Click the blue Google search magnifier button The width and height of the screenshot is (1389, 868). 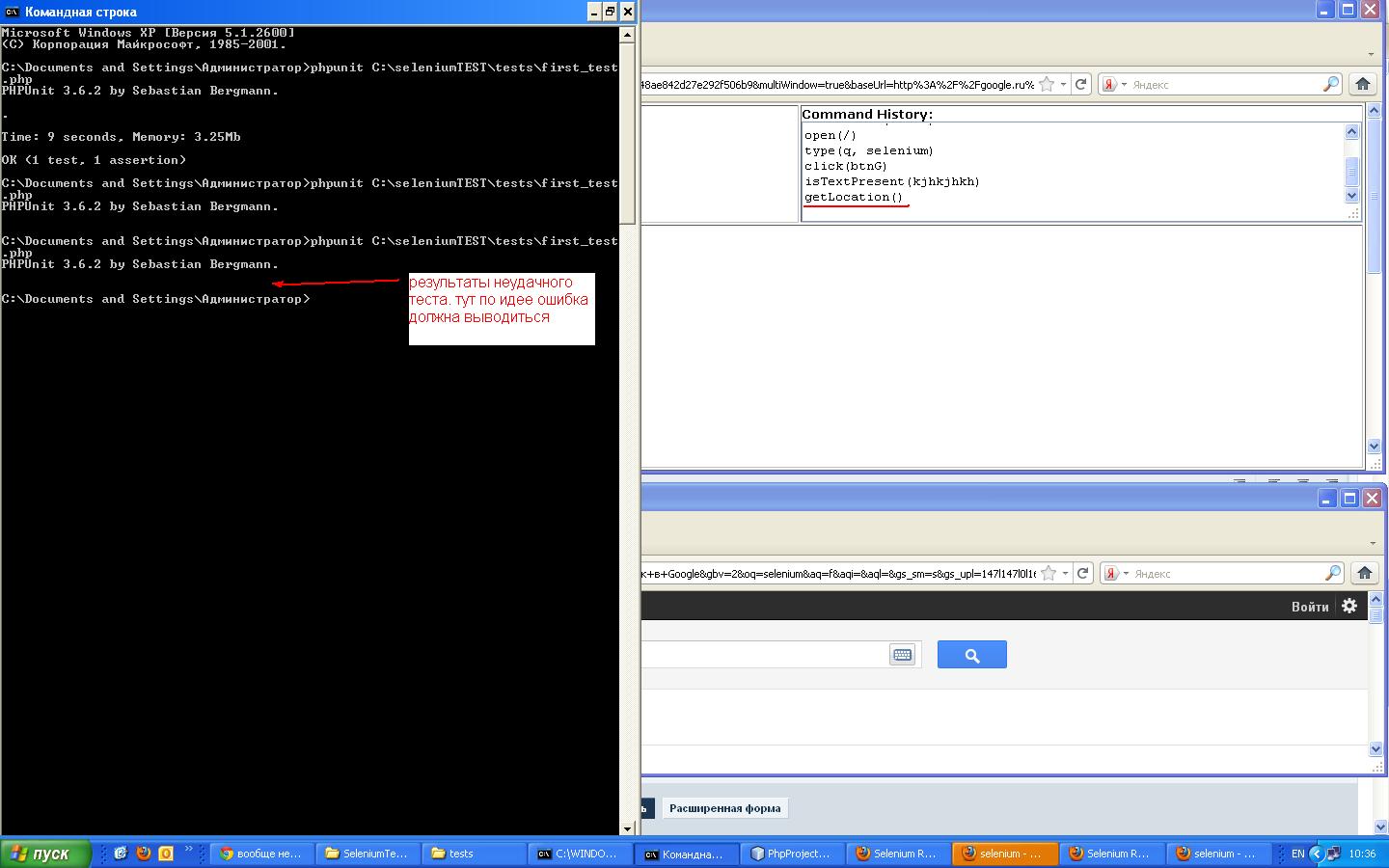(972, 655)
